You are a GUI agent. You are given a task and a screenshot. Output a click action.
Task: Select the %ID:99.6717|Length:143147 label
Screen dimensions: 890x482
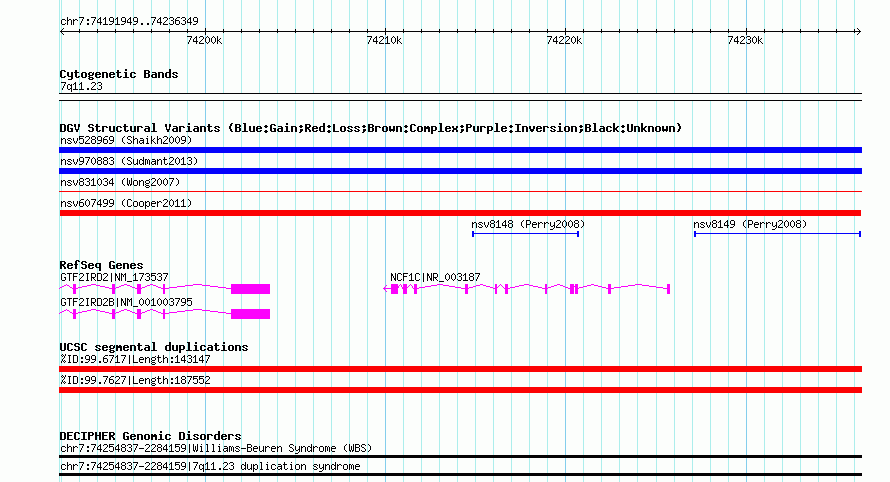click(135, 359)
